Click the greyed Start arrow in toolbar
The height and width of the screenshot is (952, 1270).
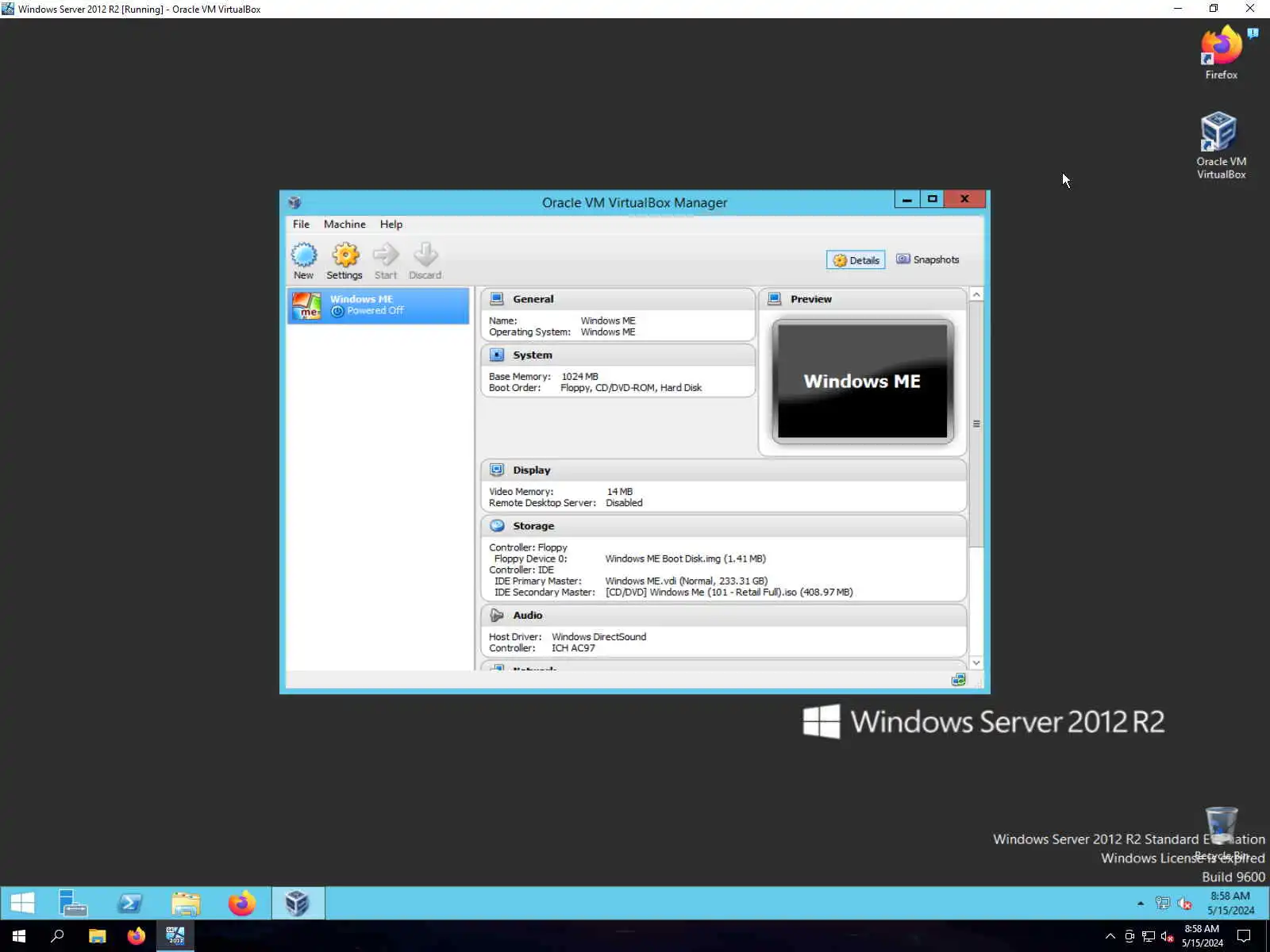386,261
